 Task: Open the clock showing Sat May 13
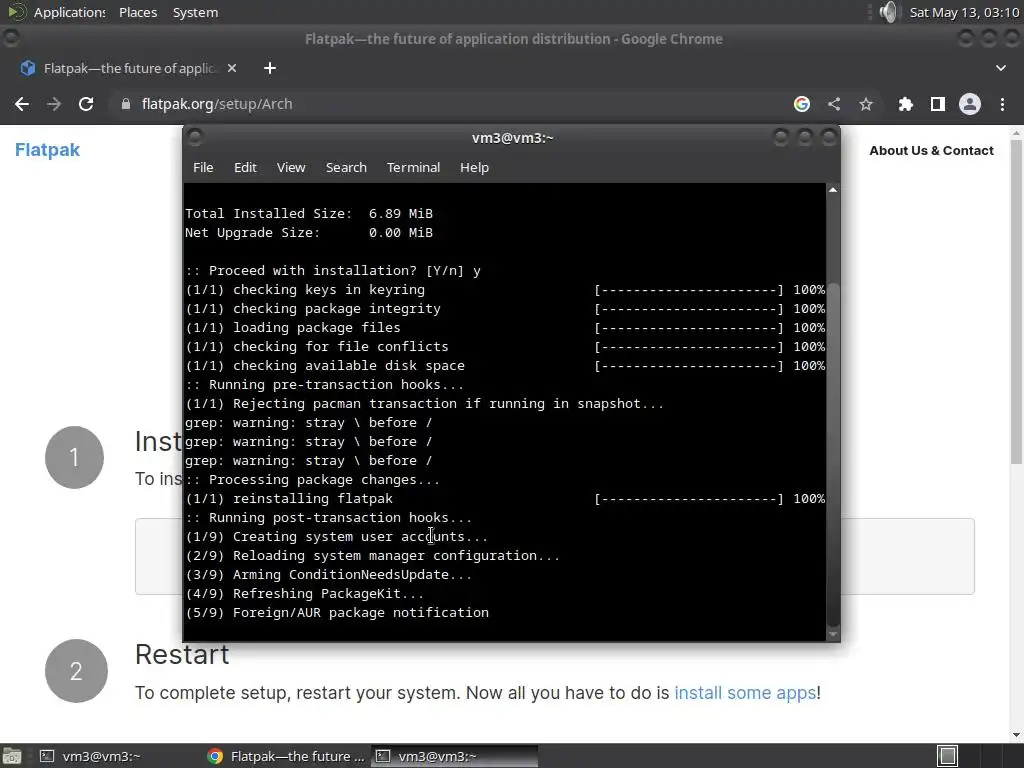point(964,12)
